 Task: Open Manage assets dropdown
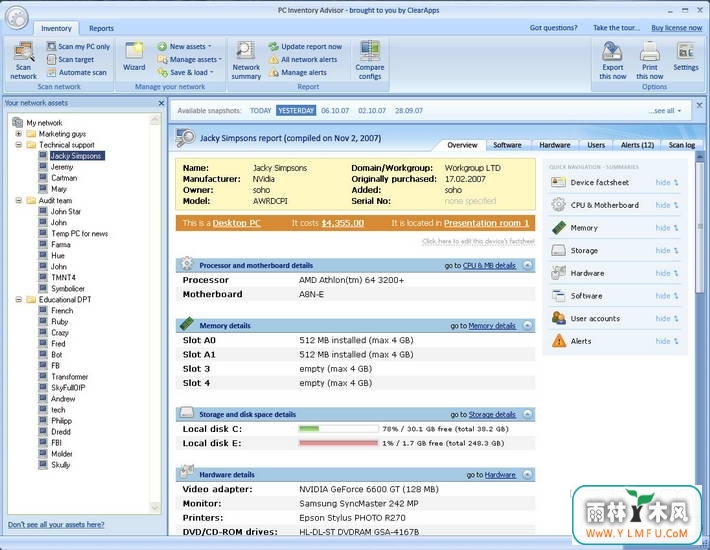coord(190,59)
